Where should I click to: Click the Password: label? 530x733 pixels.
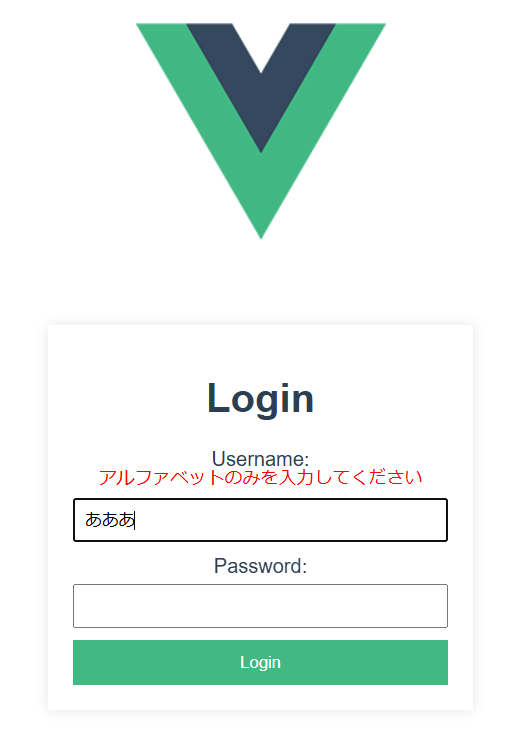[x=260, y=566]
